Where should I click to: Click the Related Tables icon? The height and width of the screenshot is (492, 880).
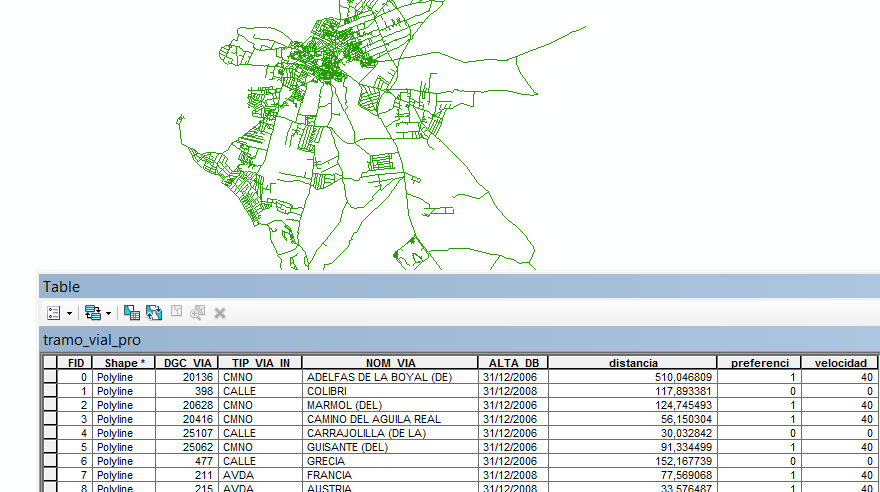(92, 313)
